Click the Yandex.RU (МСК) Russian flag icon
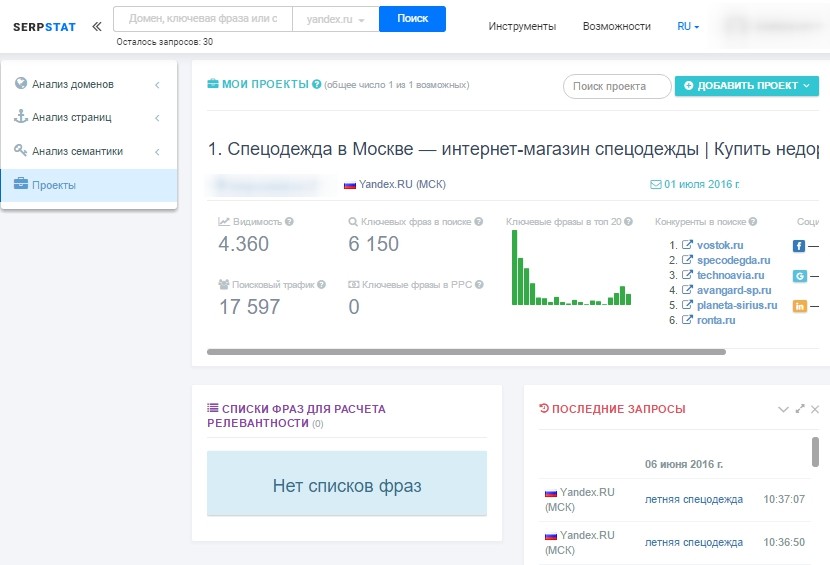Image resolution: width=830 pixels, height=565 pixels. (350, 185)
